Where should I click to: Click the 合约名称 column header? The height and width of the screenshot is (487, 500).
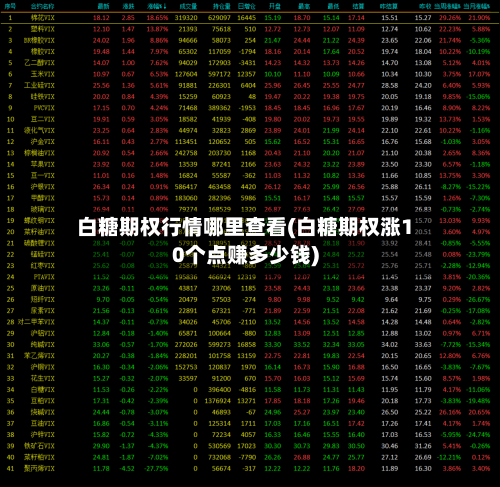(x=42, y=6)
